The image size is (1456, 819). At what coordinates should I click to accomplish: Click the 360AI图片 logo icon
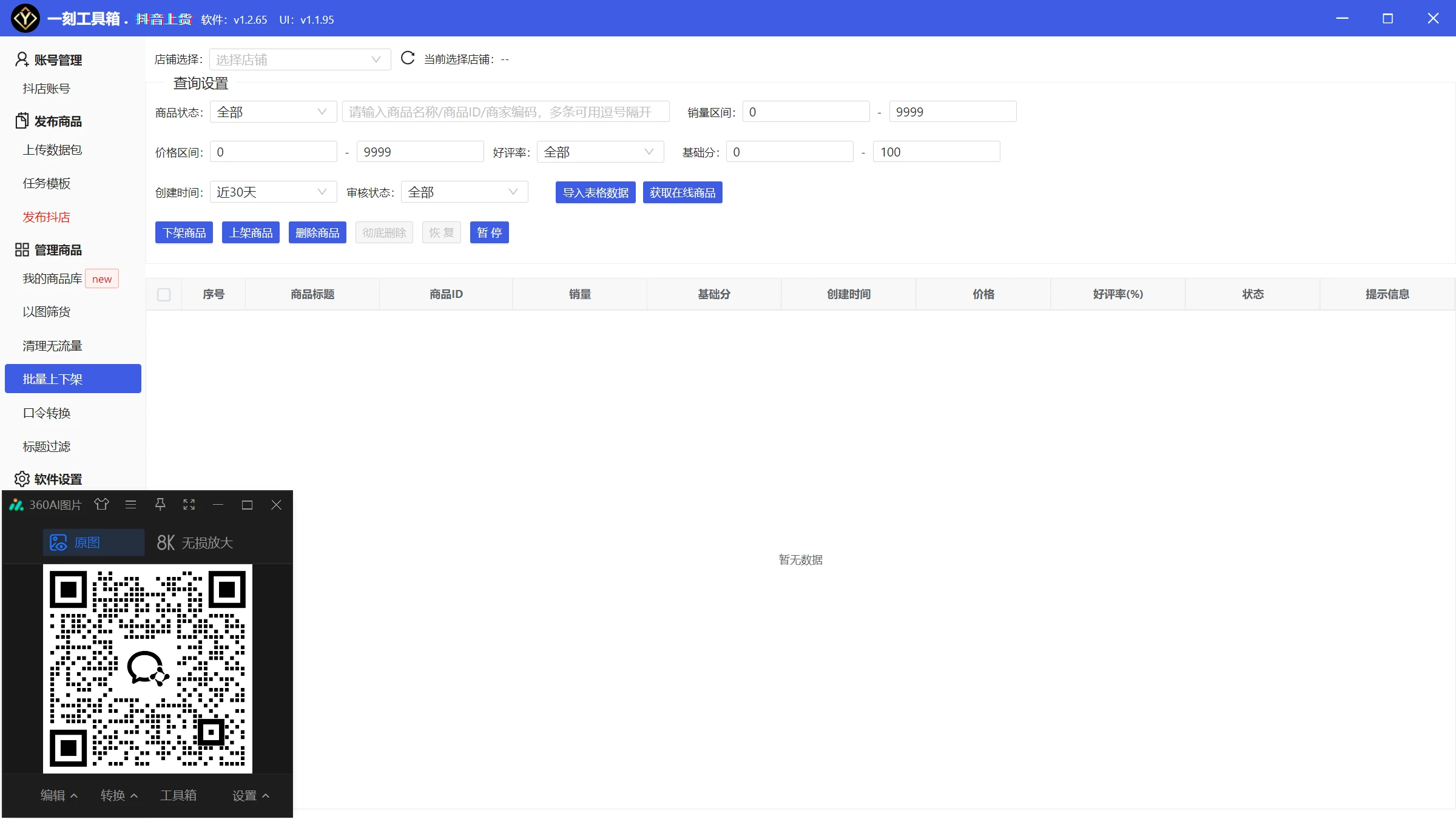(16, 505)
